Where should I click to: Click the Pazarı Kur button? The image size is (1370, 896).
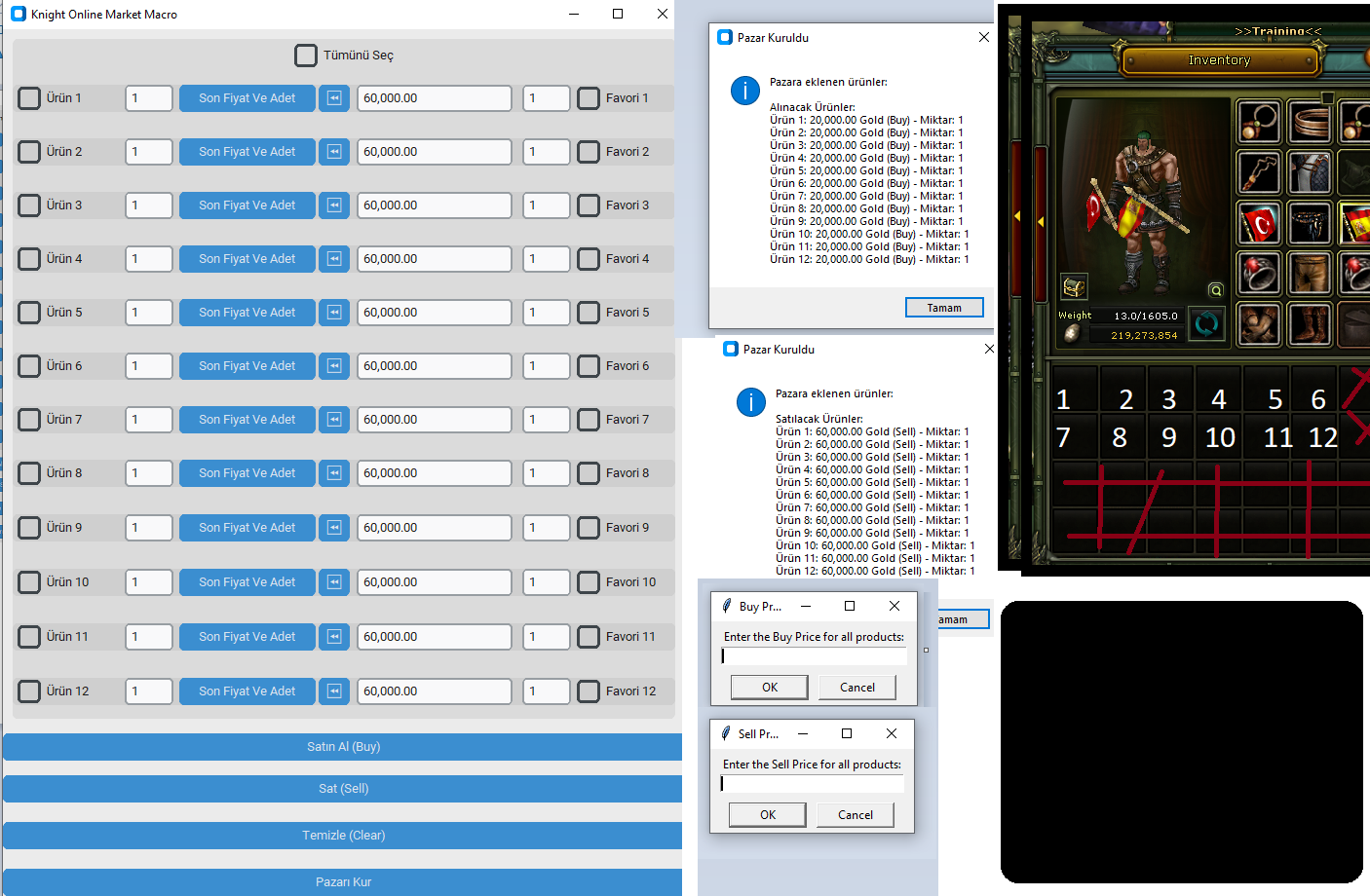point(343,882)
